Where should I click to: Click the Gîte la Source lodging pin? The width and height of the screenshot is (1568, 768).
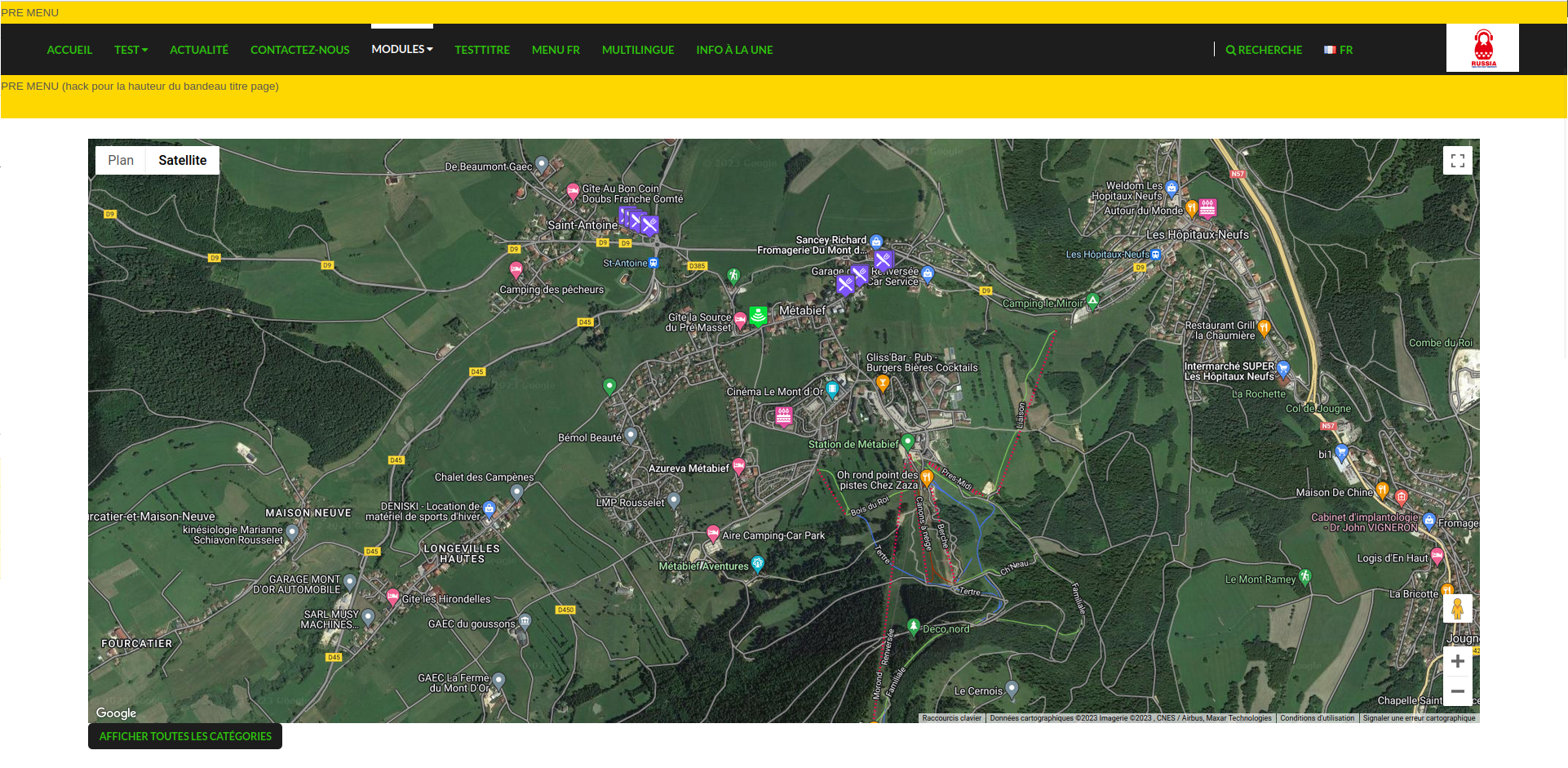(740, 320)
